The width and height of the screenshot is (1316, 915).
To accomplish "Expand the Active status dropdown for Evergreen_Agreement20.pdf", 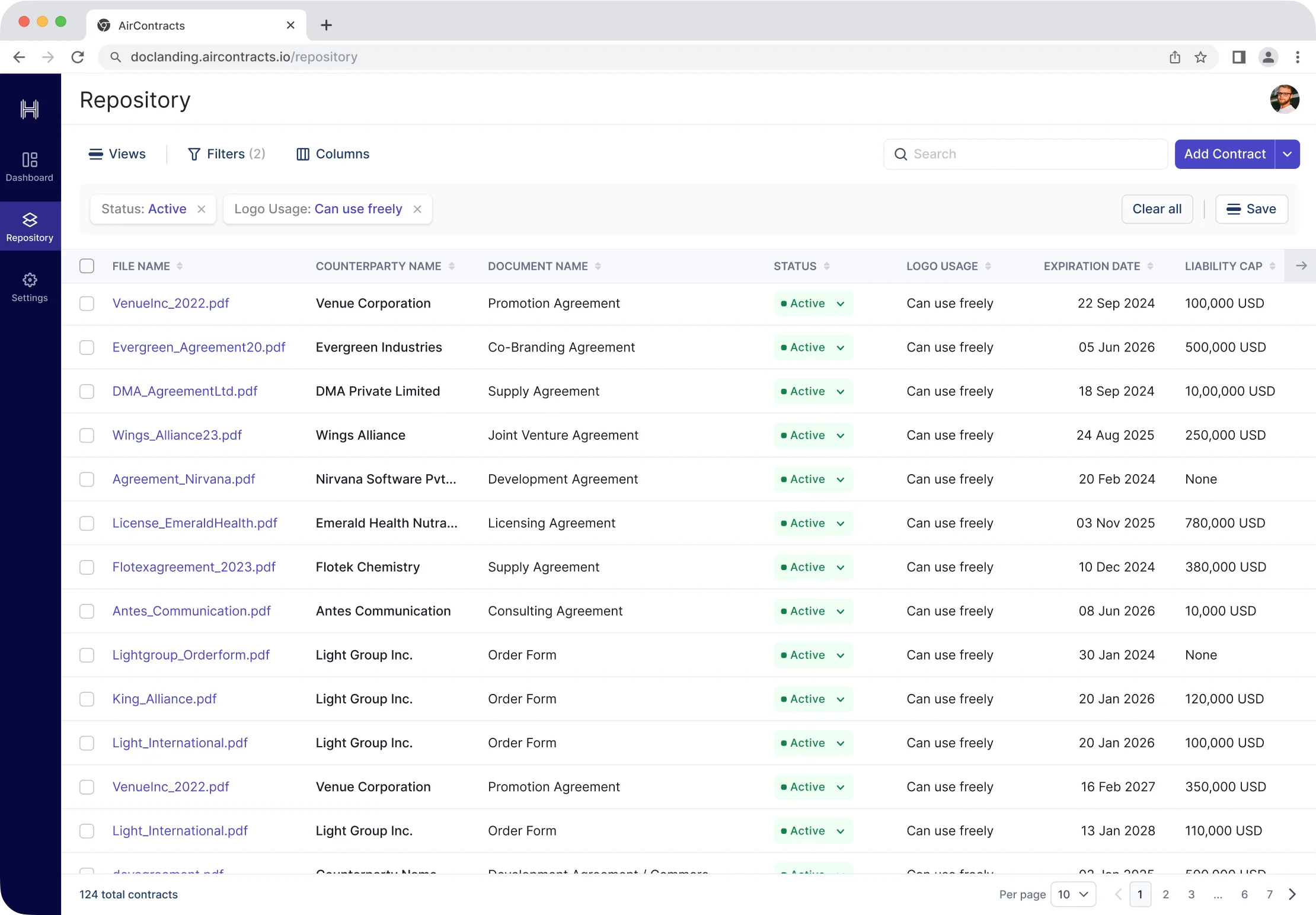I will coord(840,347).
